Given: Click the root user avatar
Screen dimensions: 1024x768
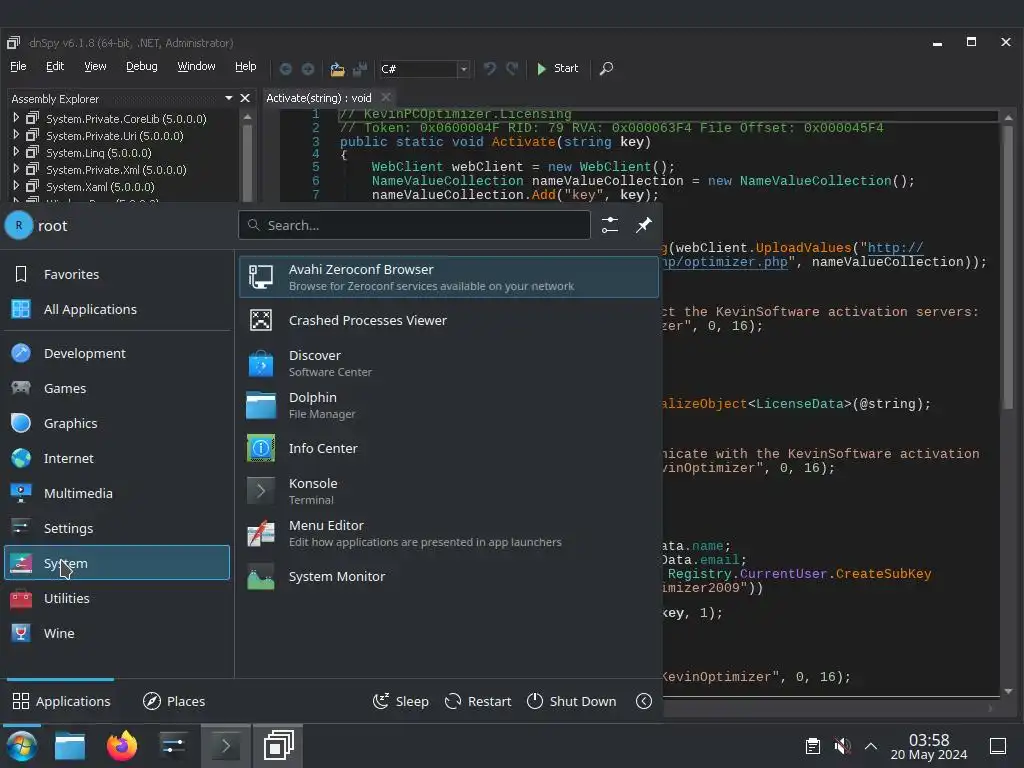Looking at the screenshot, I should (x=19, y=226).
